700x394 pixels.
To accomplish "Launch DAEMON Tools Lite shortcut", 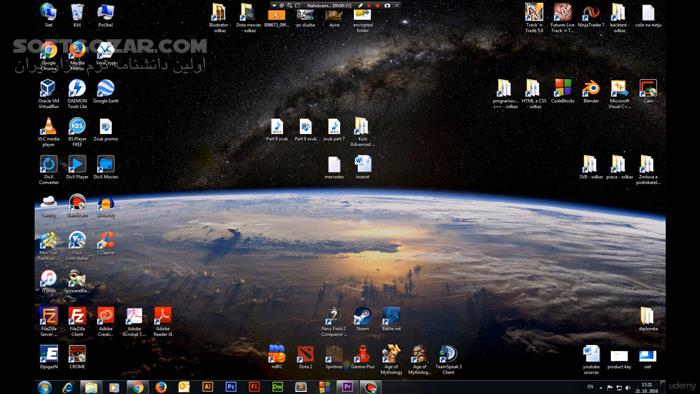I will (x=77, y=93).
